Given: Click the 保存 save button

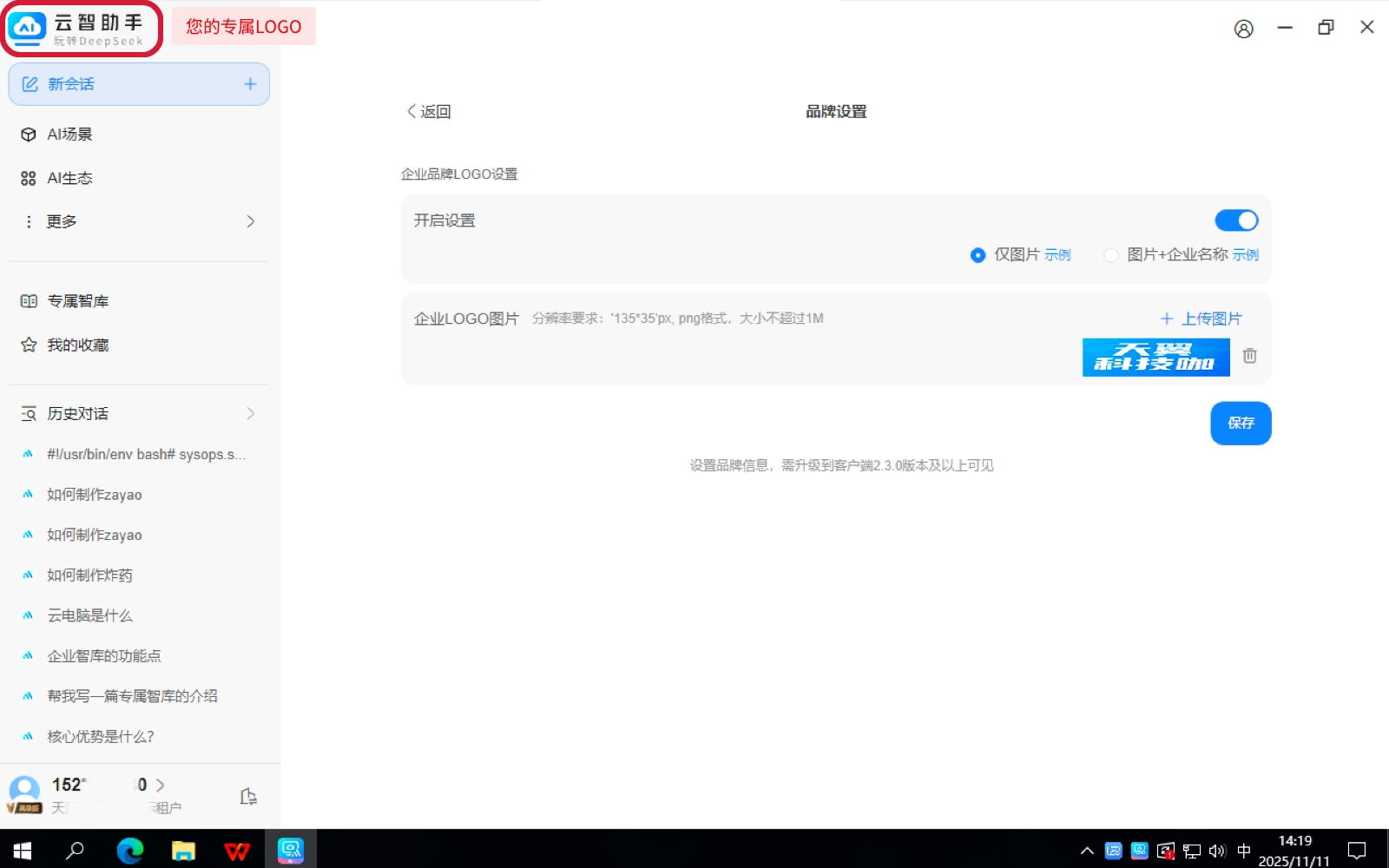Looking at the screenshot, I should tap(1241, 423).
